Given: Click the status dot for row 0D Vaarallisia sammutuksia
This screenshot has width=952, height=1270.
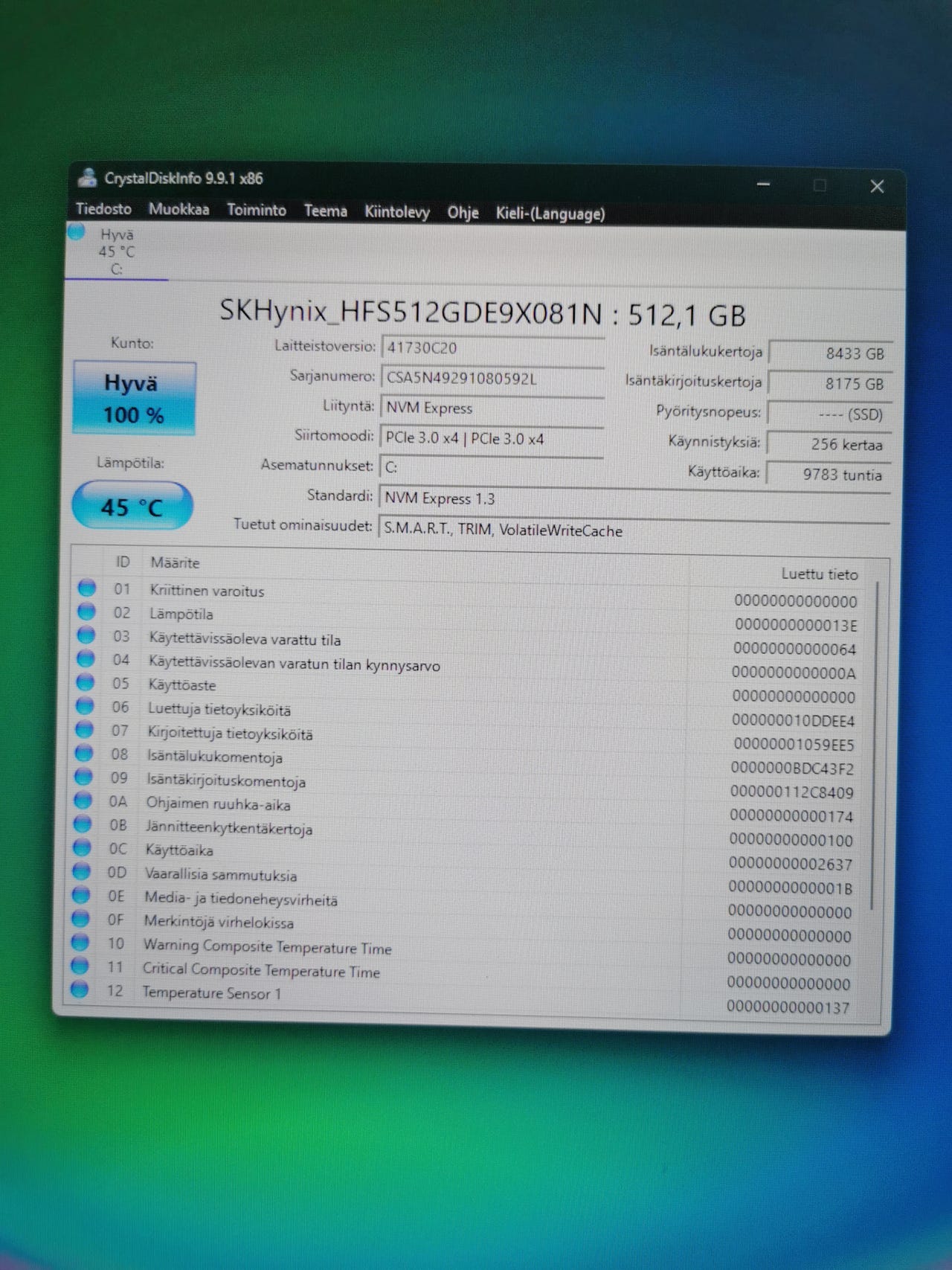Looking at the screenshot, I should 81,871.
